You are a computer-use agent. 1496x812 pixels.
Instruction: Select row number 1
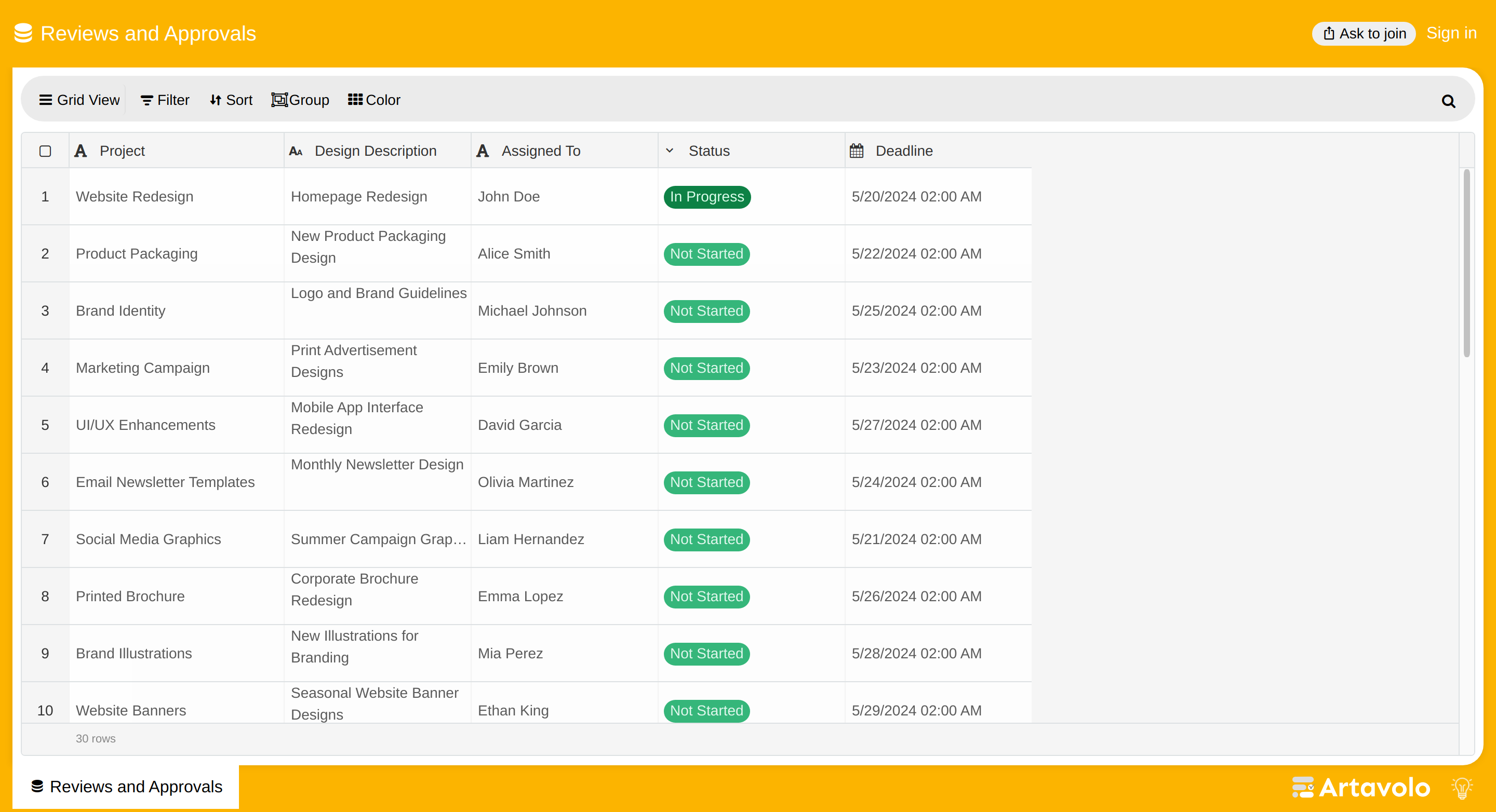tap(45, 197)
